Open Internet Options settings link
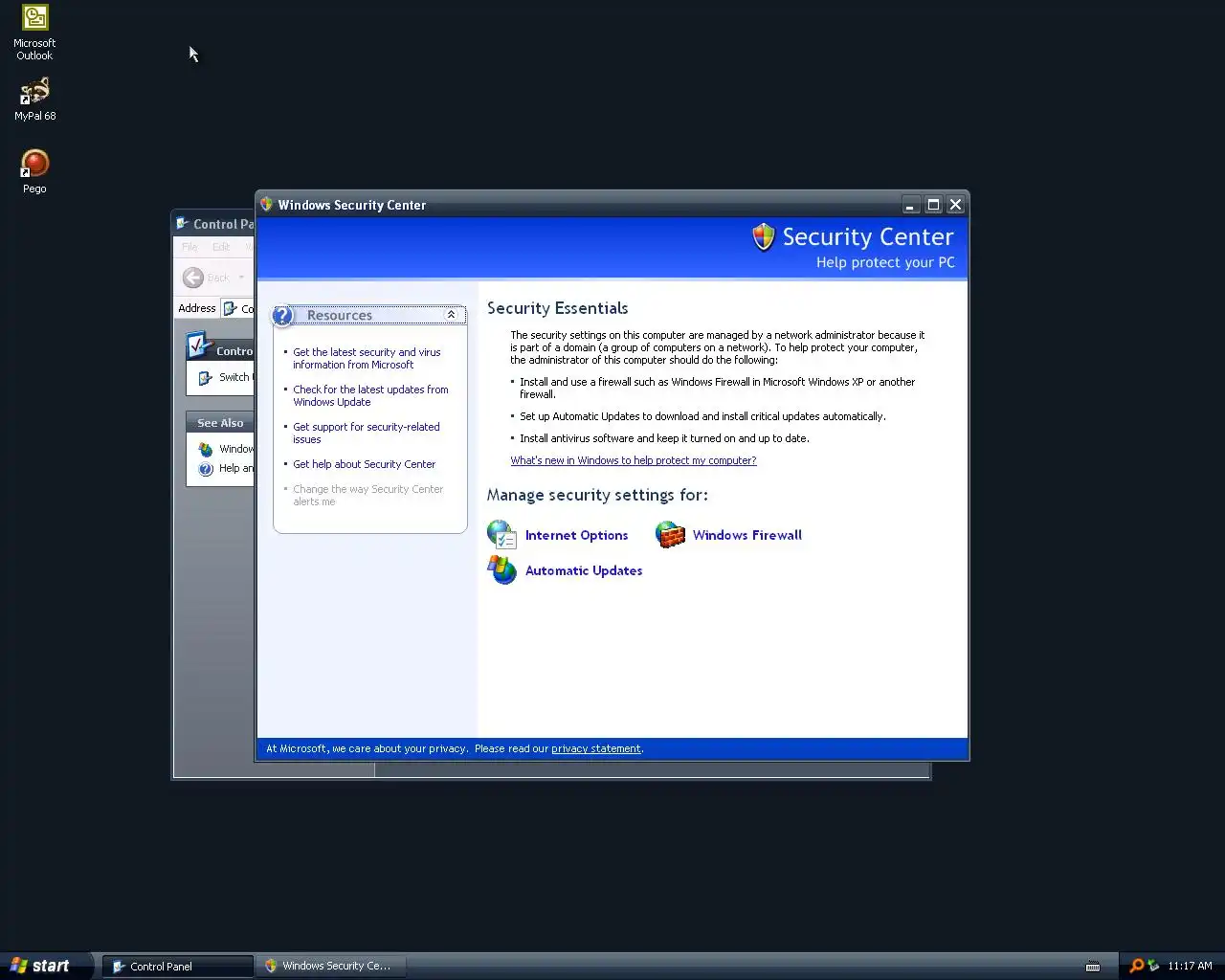Viewport: 1225px width, 980px height. pos(576,535)
